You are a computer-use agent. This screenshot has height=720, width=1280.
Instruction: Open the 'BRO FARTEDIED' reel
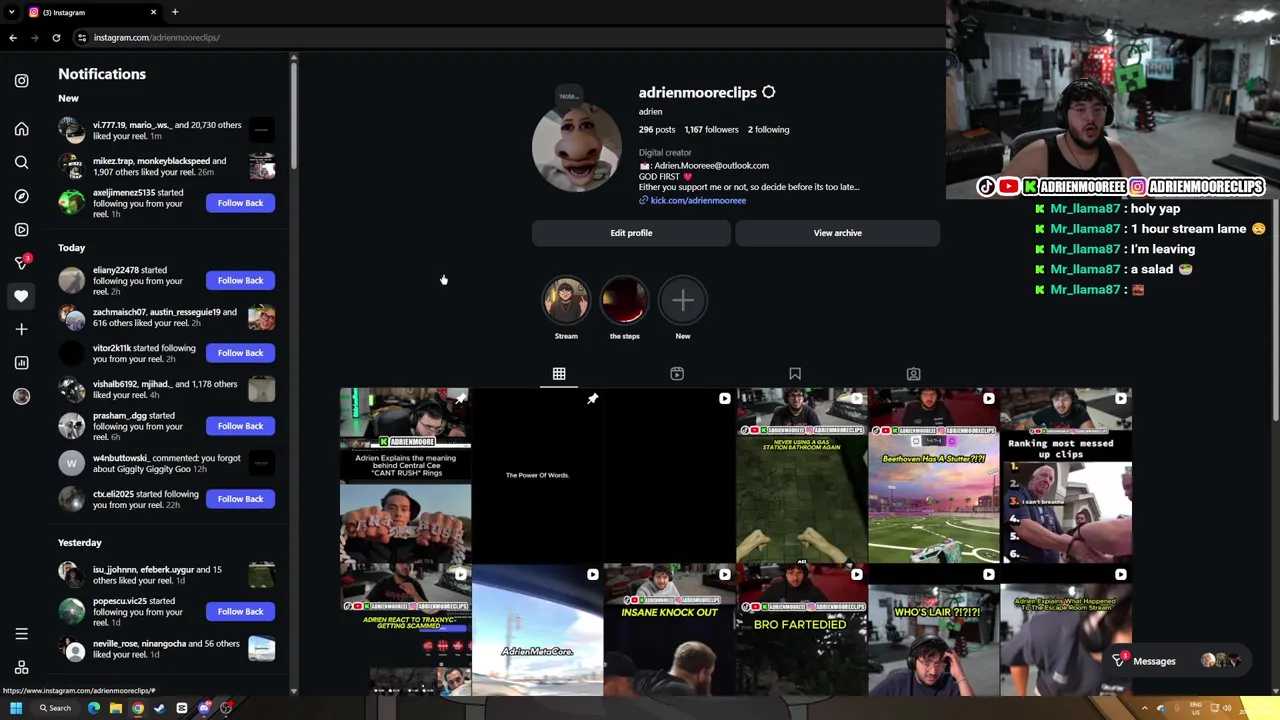coord(801,630)
